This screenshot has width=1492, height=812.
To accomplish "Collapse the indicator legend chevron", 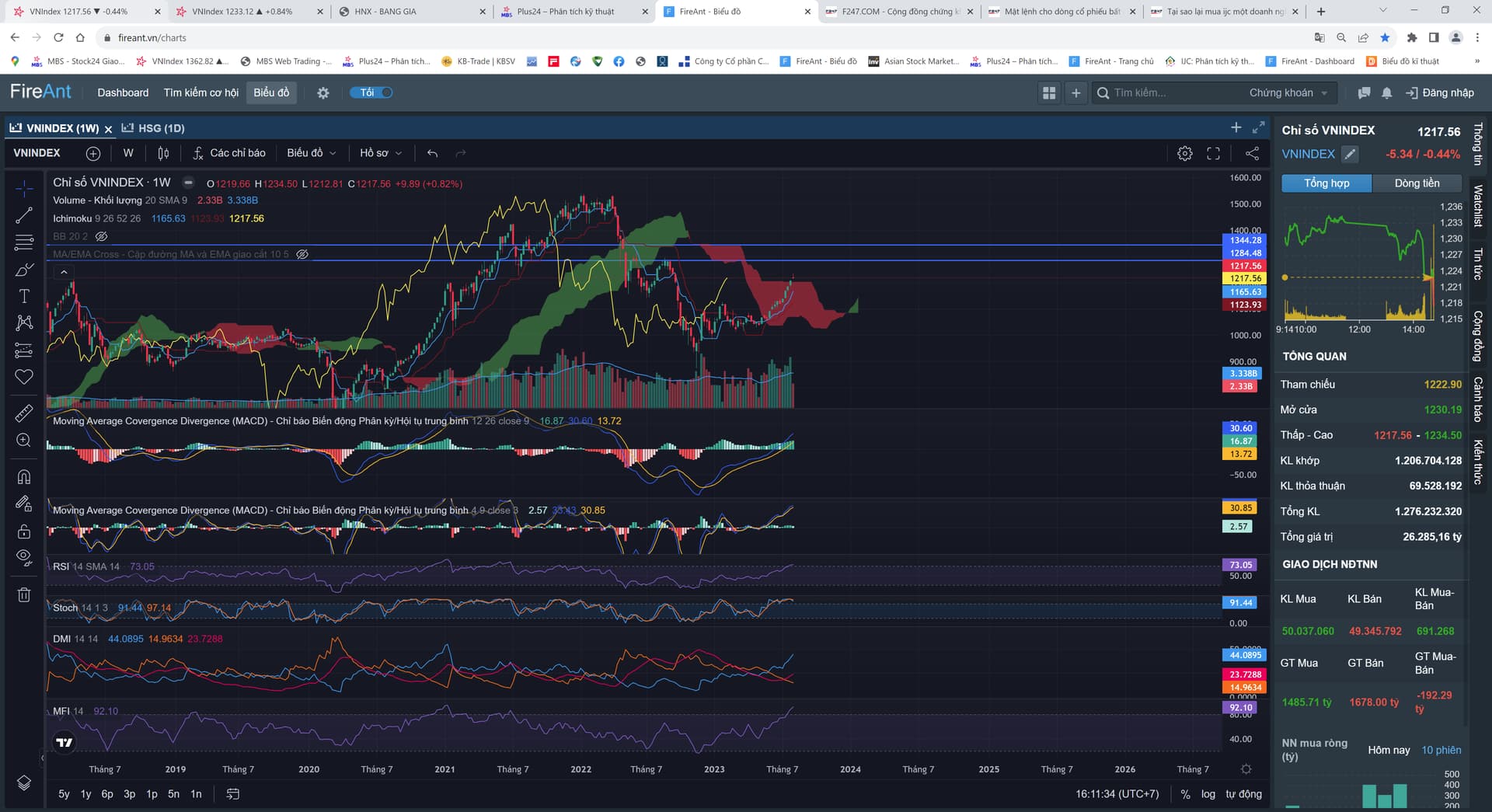I will point(64,272).
